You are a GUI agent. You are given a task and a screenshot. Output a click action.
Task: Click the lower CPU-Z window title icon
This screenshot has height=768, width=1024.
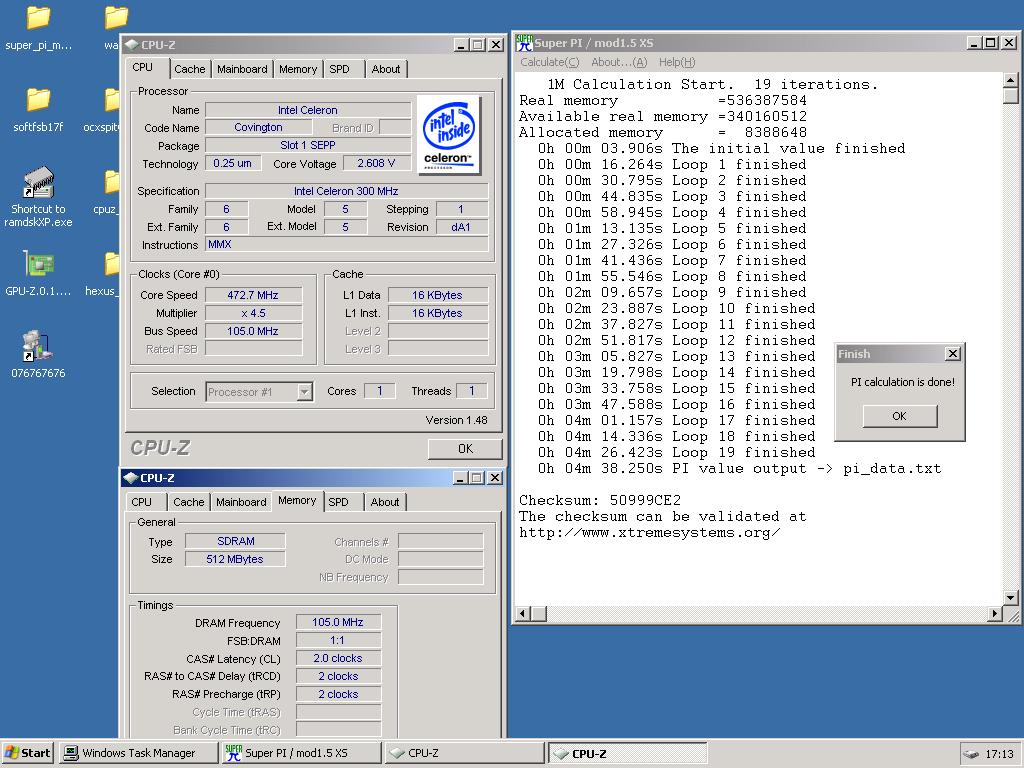coord(131,478)
